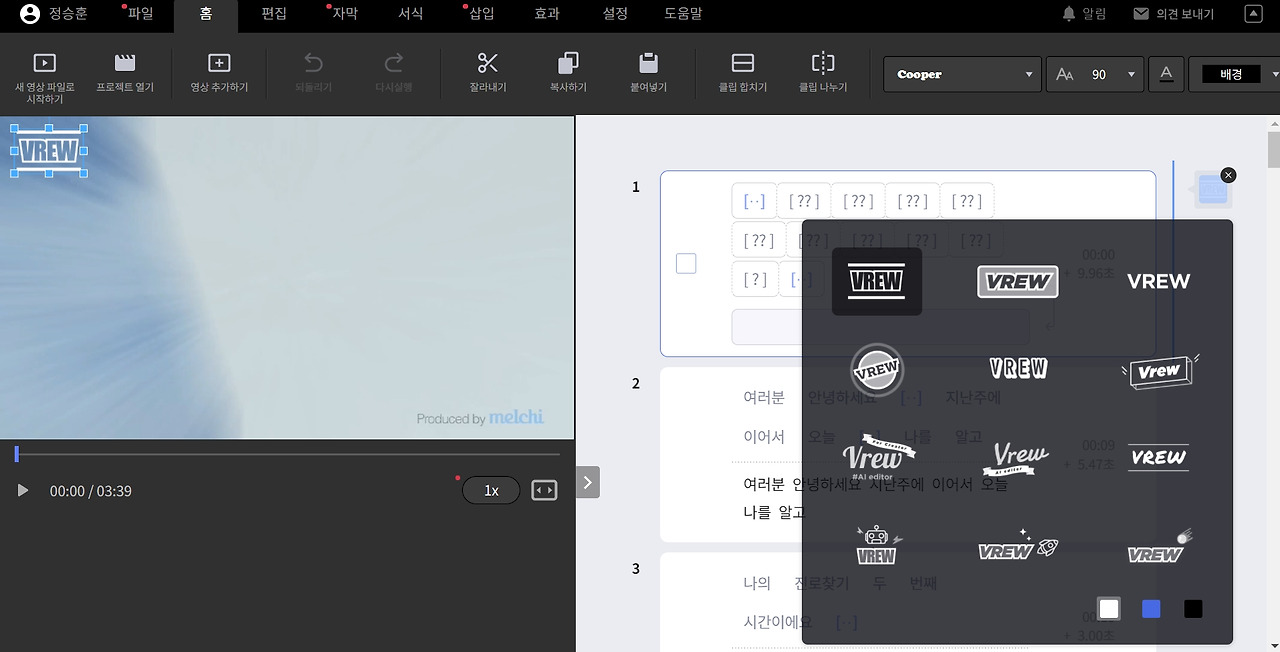This screenshot has height=652, width=1280.
Task: Open the 파일 menu
Action: point(140,14)
